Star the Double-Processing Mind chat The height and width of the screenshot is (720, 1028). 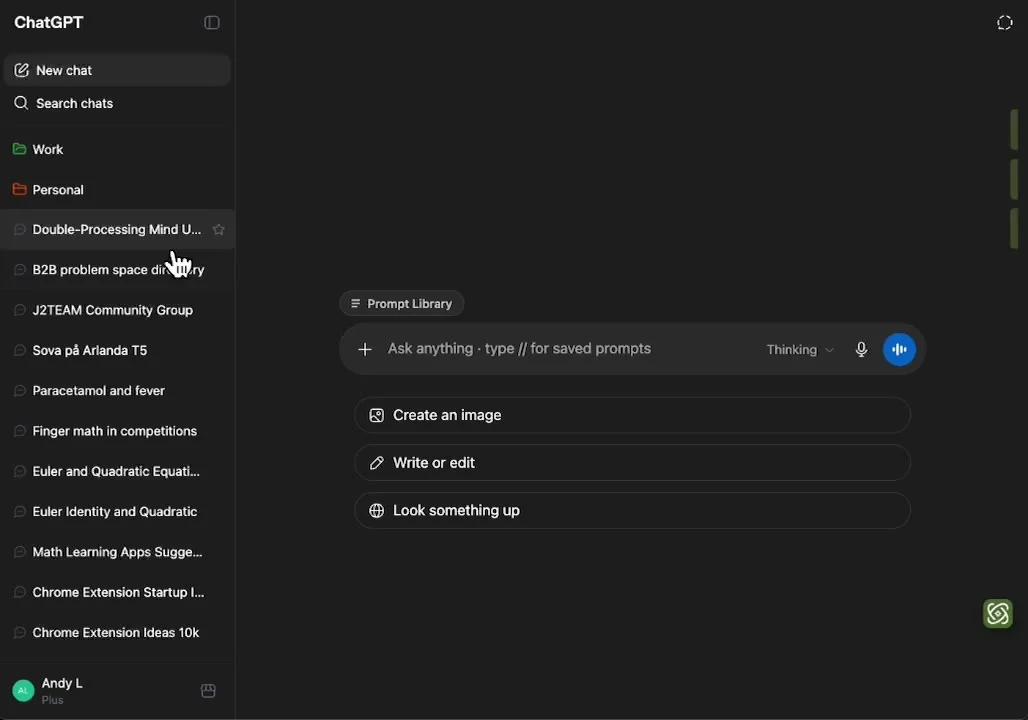(219, 230)
